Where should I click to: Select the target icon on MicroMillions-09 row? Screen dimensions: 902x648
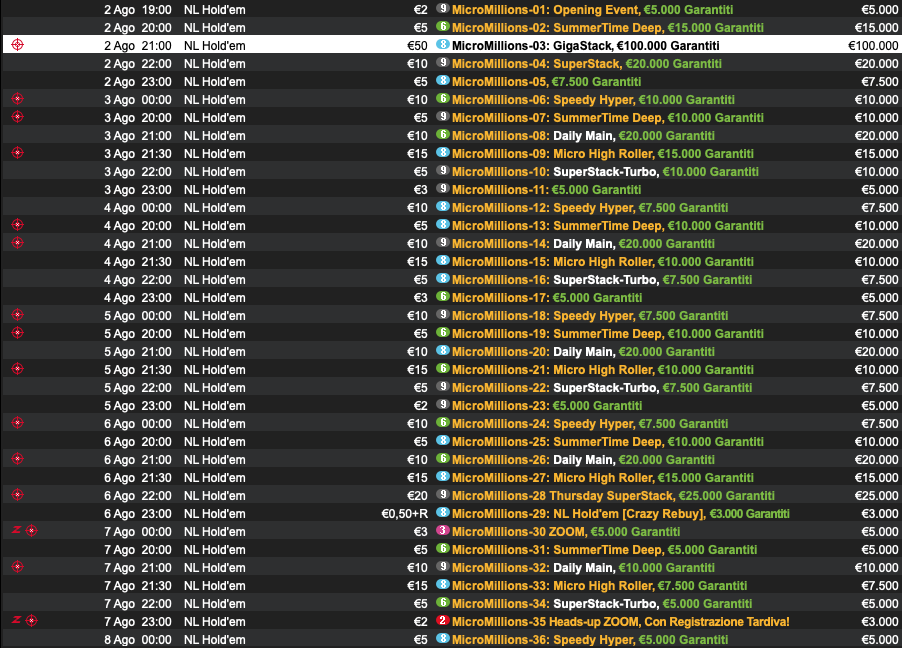(18, 153)
